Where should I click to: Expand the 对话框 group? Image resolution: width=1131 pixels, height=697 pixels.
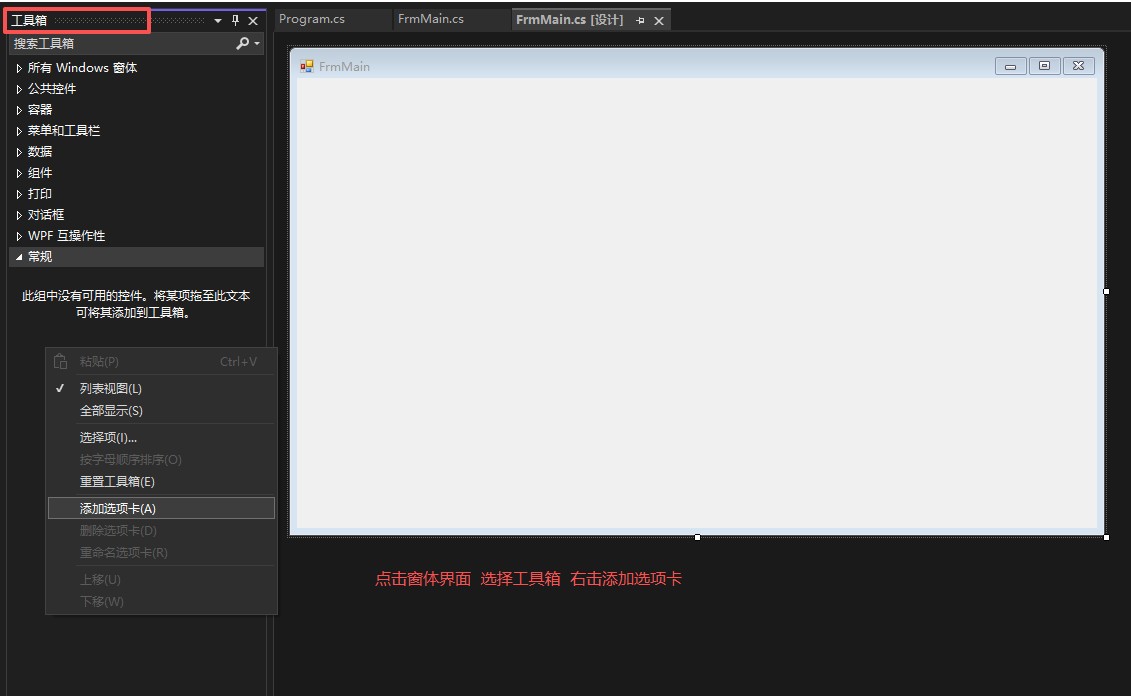pos(19,215)
